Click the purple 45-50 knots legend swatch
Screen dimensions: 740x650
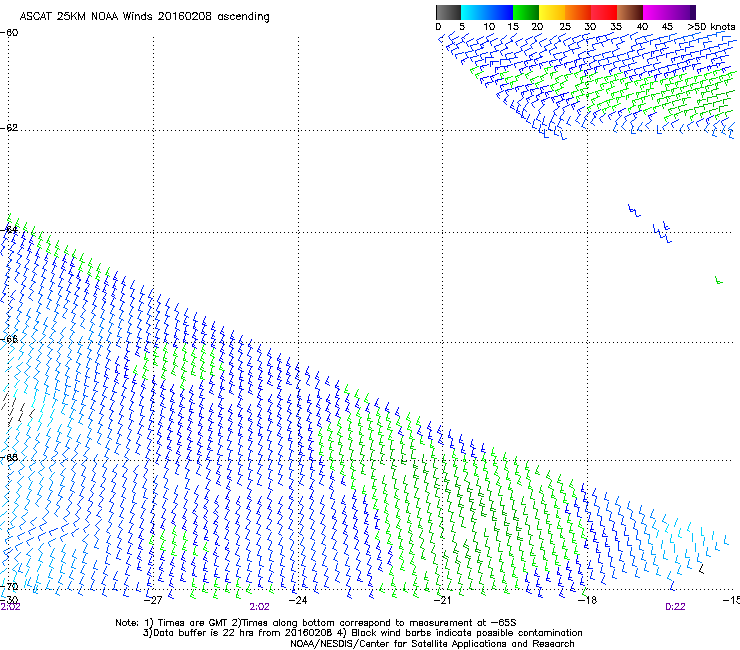[x=682, y=12]
